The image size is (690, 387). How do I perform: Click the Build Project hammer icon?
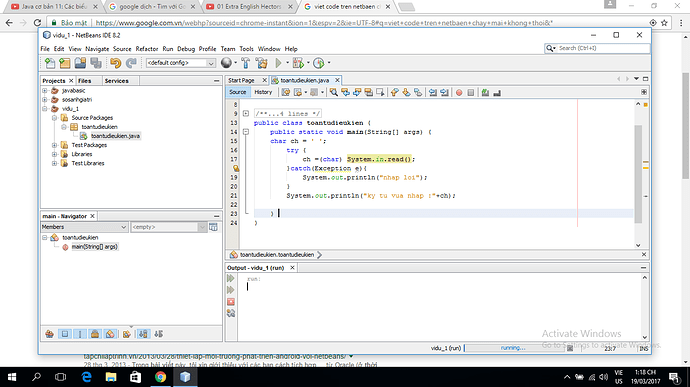click(x=246, y=63)
